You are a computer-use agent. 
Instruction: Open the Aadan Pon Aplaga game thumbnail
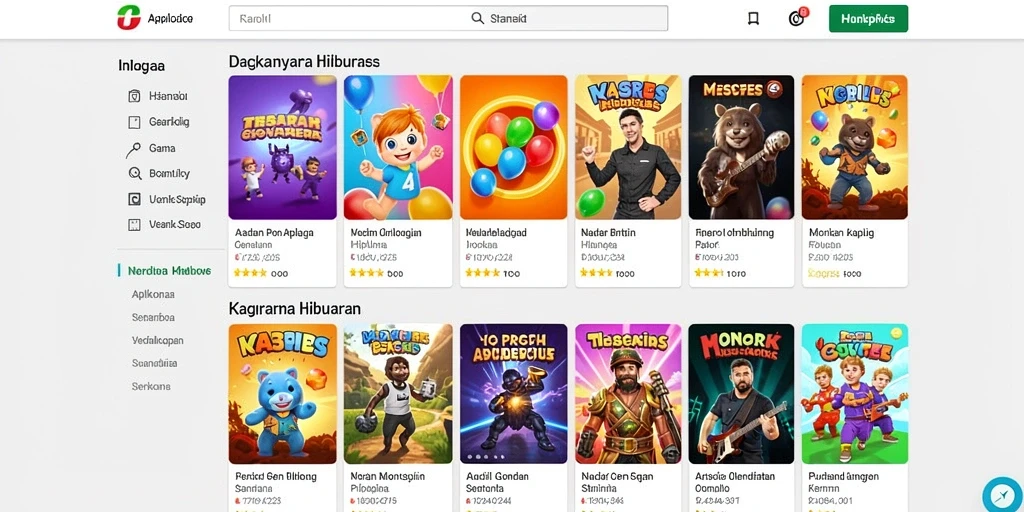(x=282, y=147)
